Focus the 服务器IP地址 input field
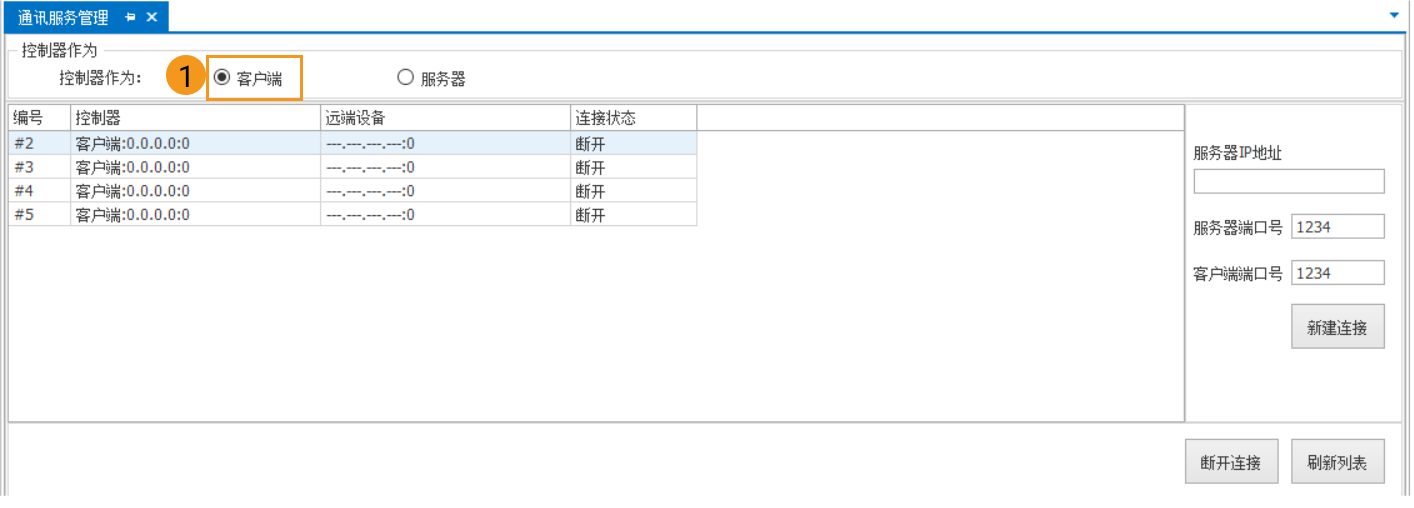This screenshot has height=508, width=1414. click(1288, 181)
